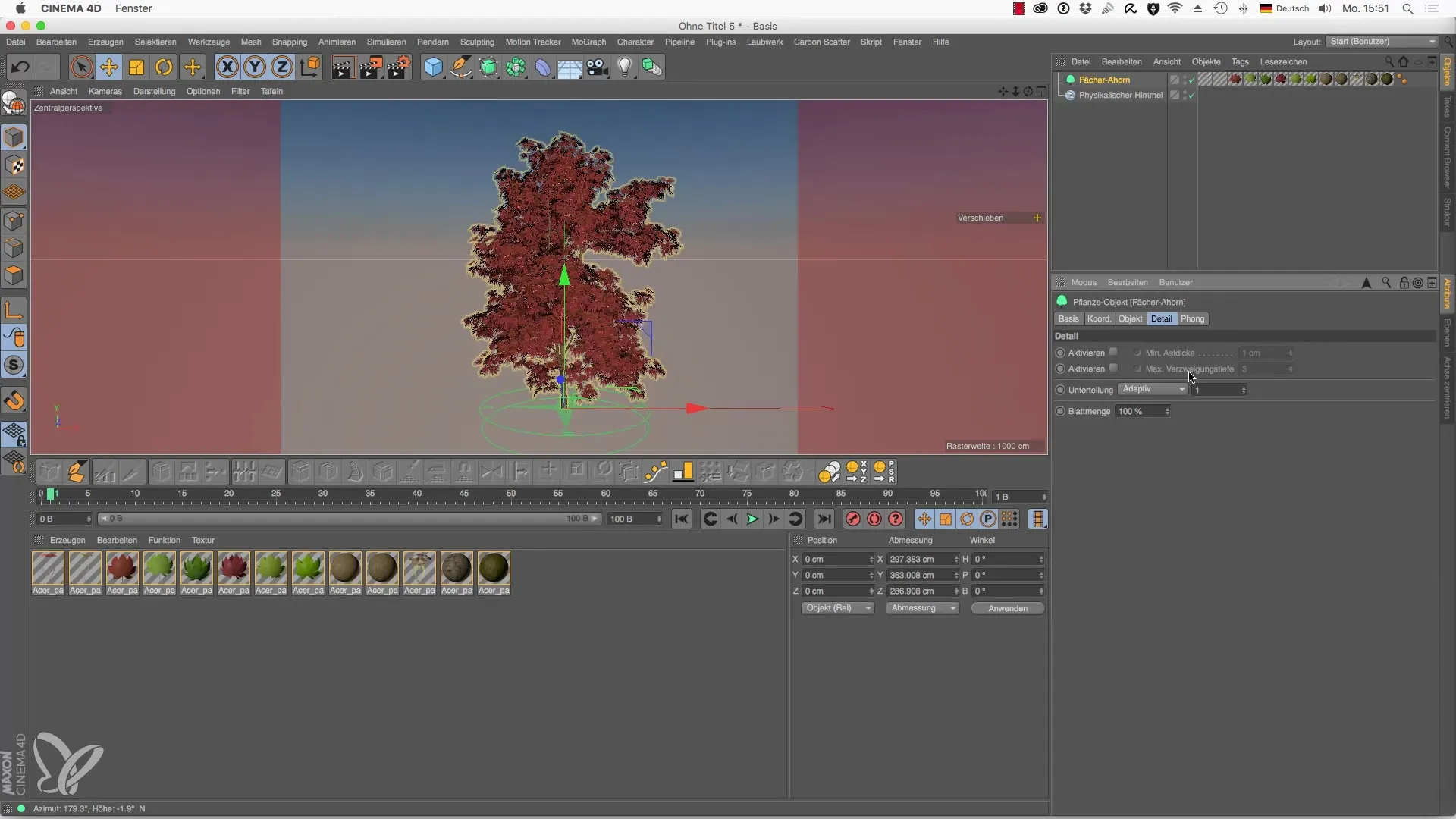Add a cube primitive object
This screenshot has width=1456, height=819.
433,67
